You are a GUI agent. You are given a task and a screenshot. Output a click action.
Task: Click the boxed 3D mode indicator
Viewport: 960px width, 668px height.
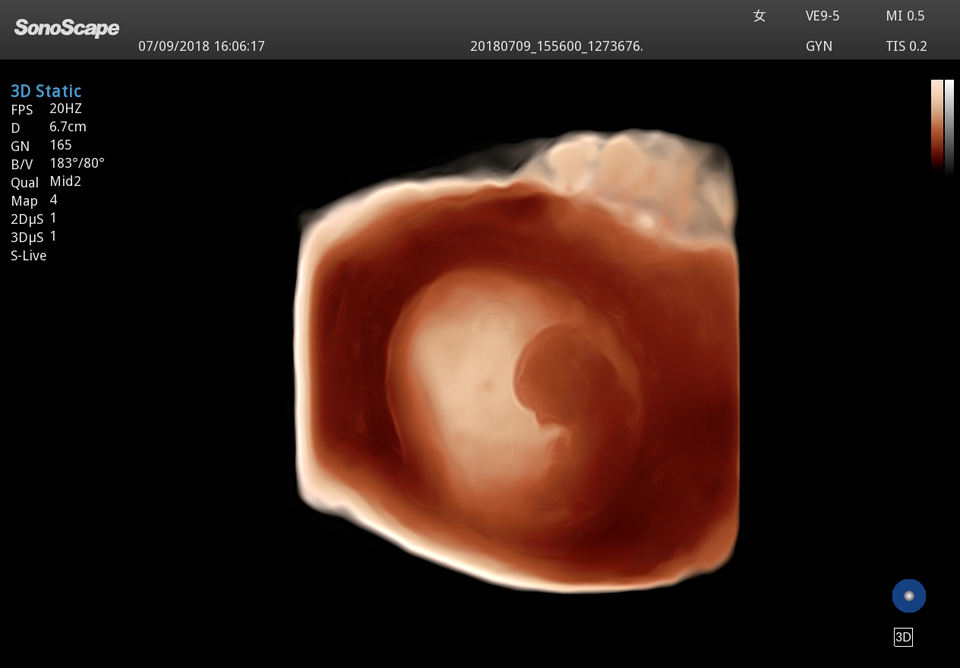[x=903, y=637]
